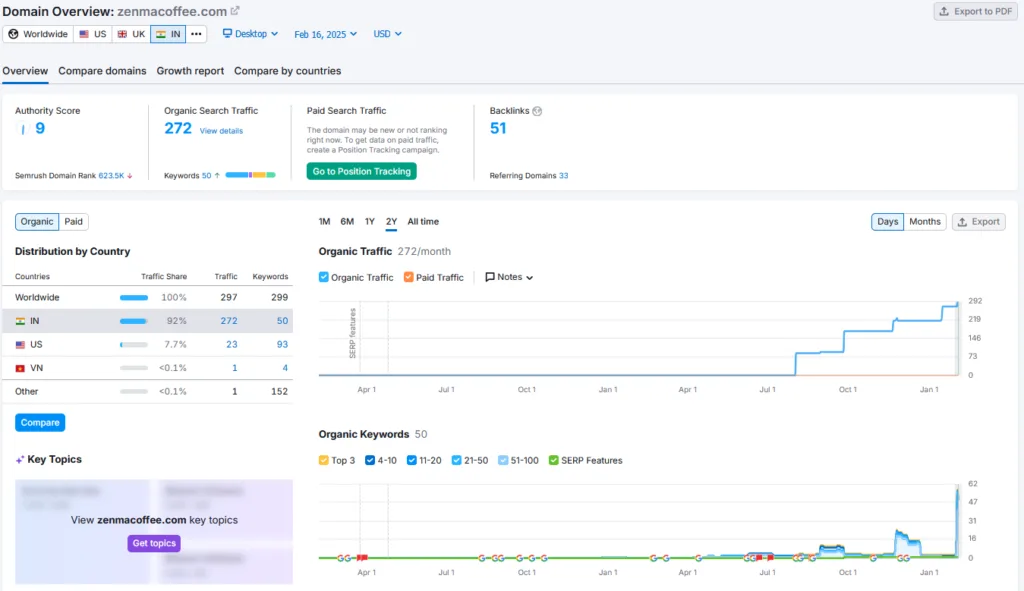Select the IN database tab

(168, 34)
